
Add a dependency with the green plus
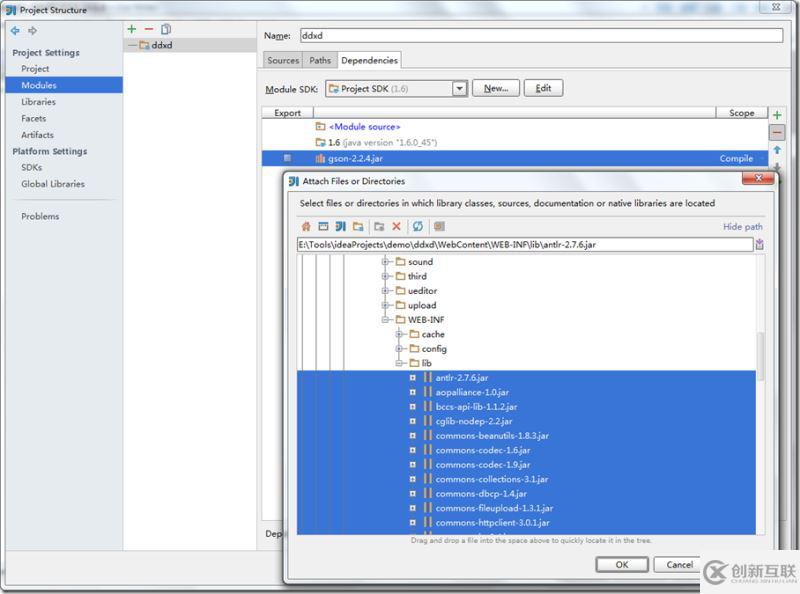pyautogui.click(x=777, y=115)
